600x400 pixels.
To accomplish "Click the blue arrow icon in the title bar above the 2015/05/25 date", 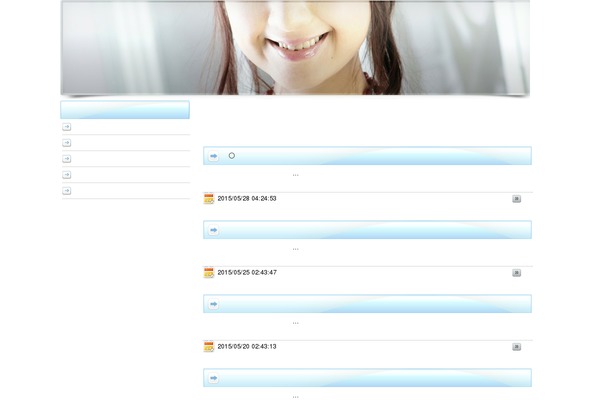I will pos(214,230).
